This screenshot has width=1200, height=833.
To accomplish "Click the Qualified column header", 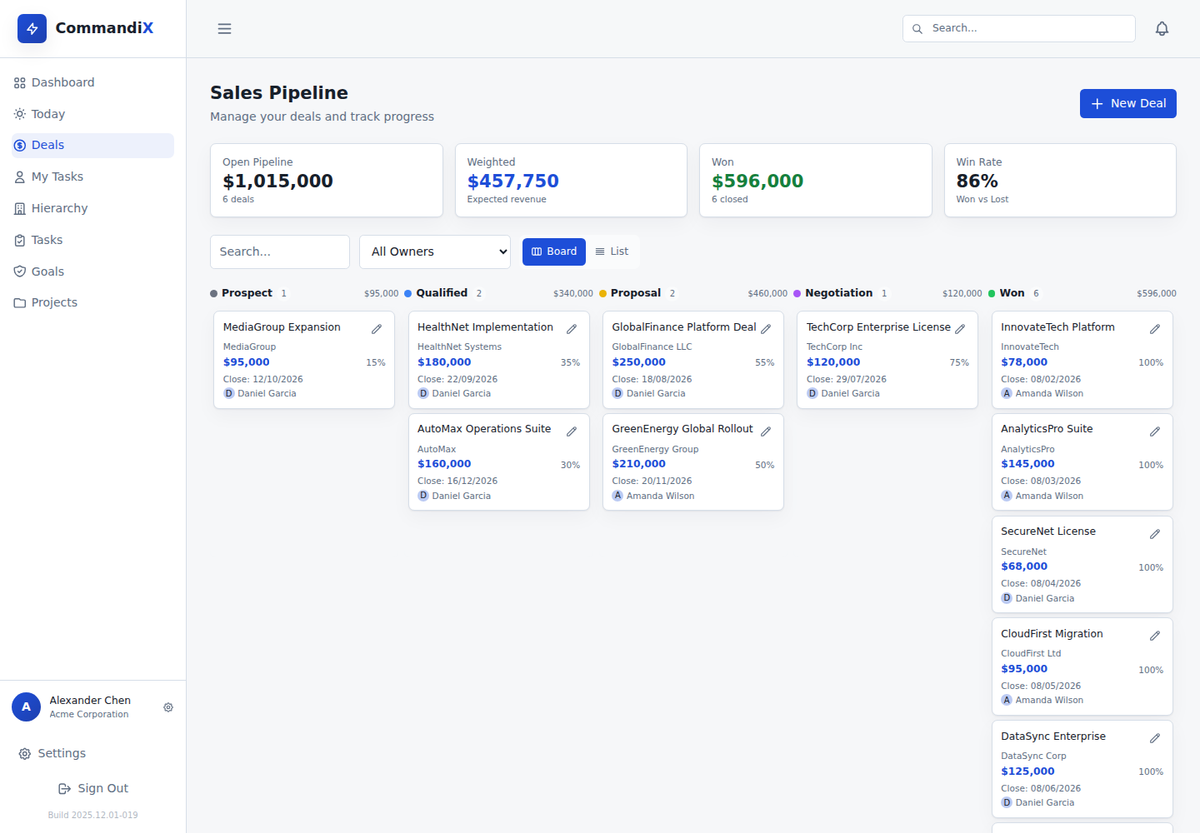I will pyautogui.click(x=499, y=293).
